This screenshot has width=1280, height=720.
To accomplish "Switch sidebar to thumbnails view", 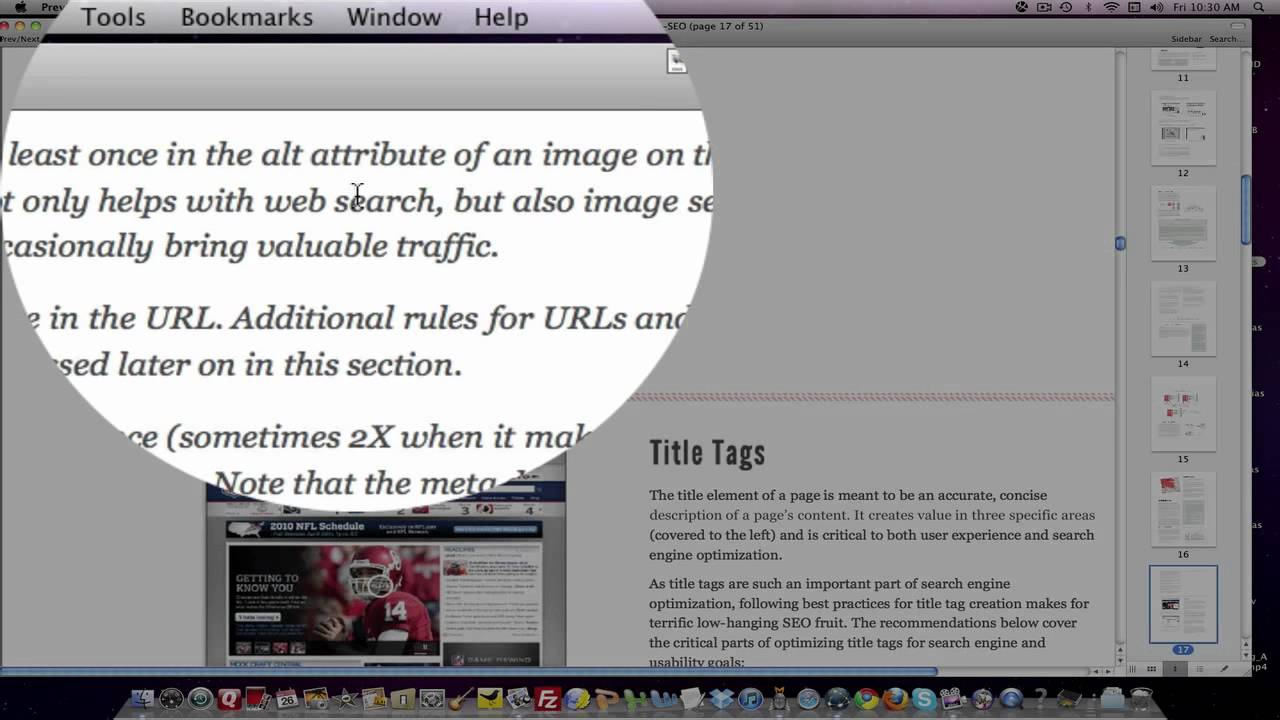I will [x=1175, y=669].
